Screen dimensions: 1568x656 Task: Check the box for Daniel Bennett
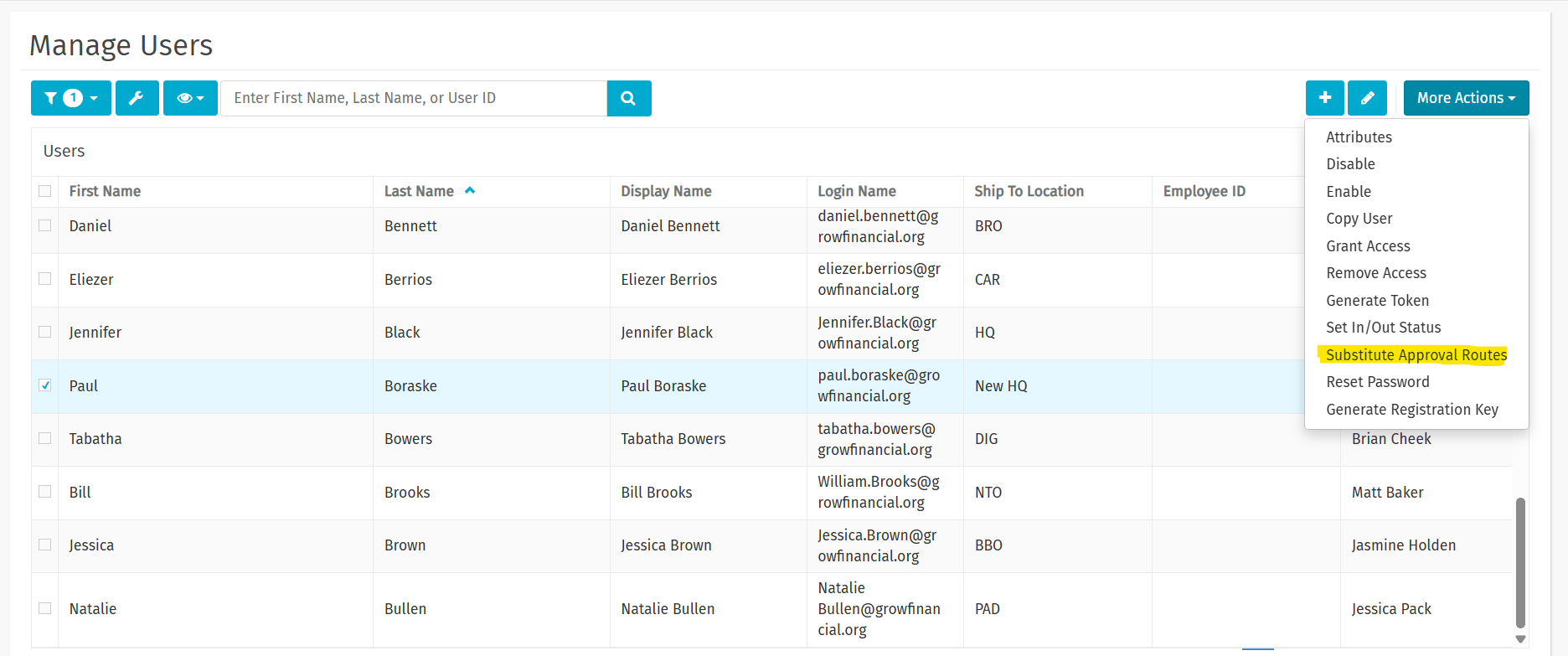45,225
